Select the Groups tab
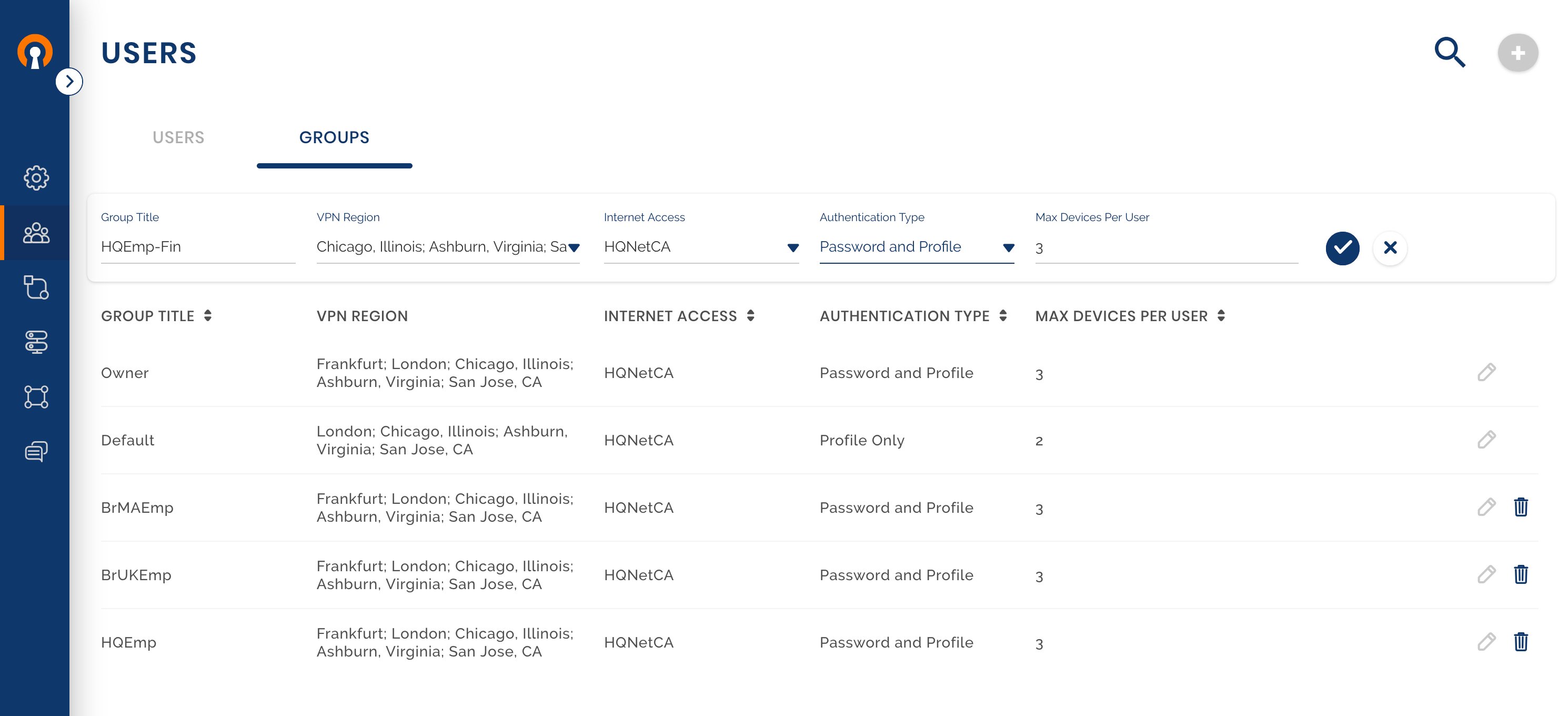1568x716 pixels. point(334,137)
